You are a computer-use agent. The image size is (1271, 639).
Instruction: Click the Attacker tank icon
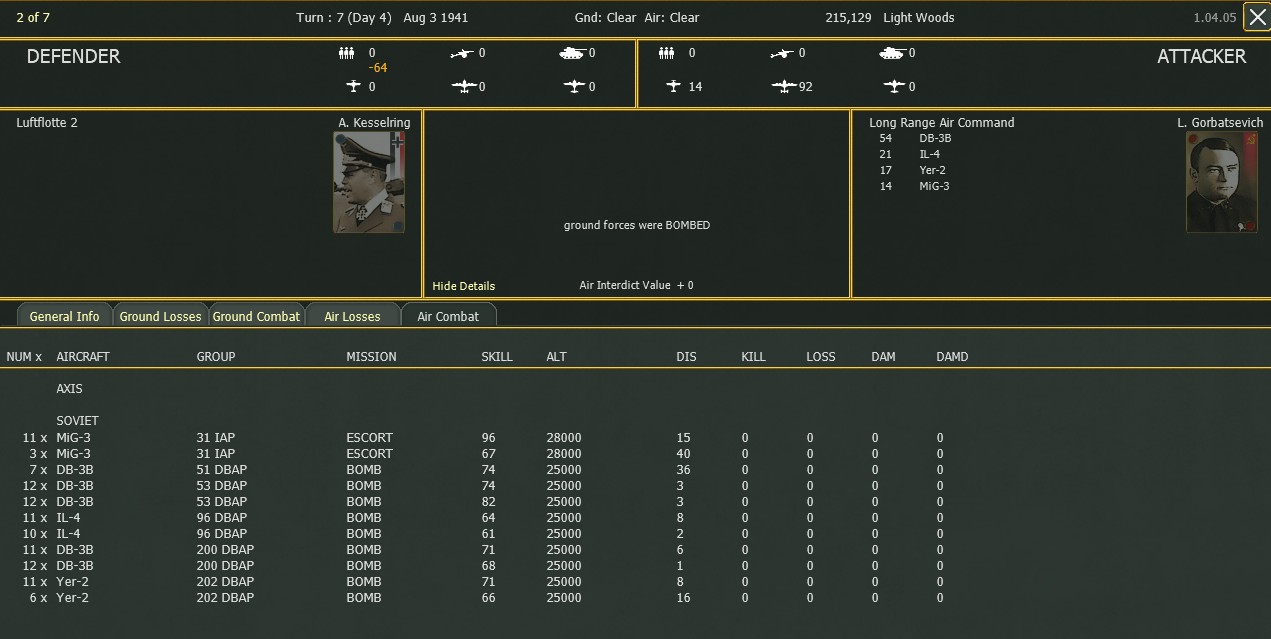point(892,54)
